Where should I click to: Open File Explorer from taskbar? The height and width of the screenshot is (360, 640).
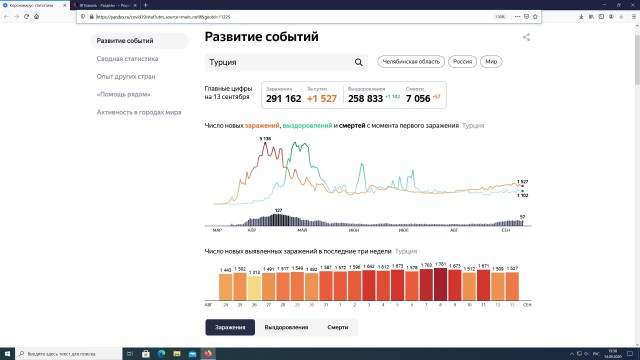tap(177, 353)
